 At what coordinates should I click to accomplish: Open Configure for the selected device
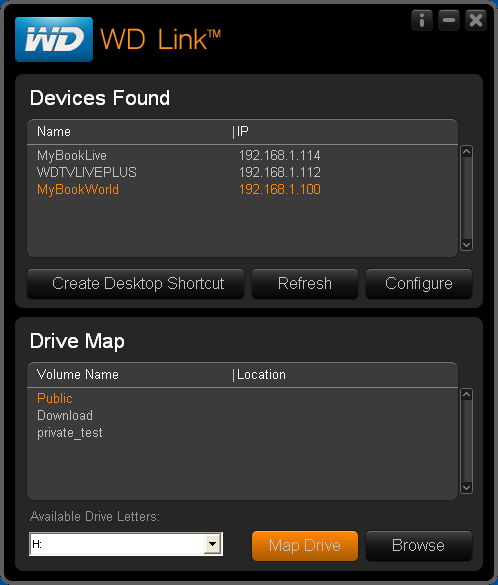point(419,284)
